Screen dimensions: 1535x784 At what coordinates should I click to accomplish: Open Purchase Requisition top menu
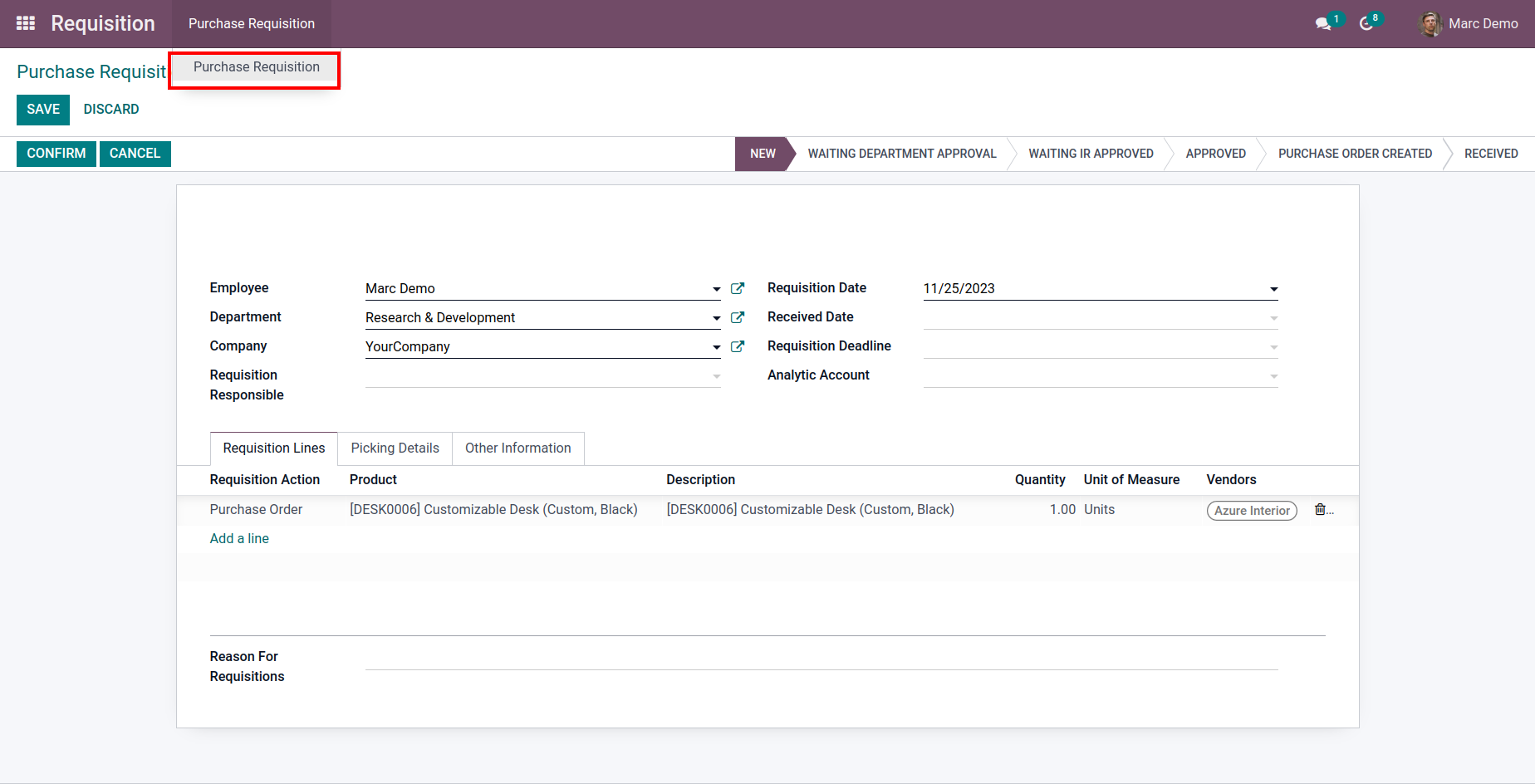click(252, 23)
